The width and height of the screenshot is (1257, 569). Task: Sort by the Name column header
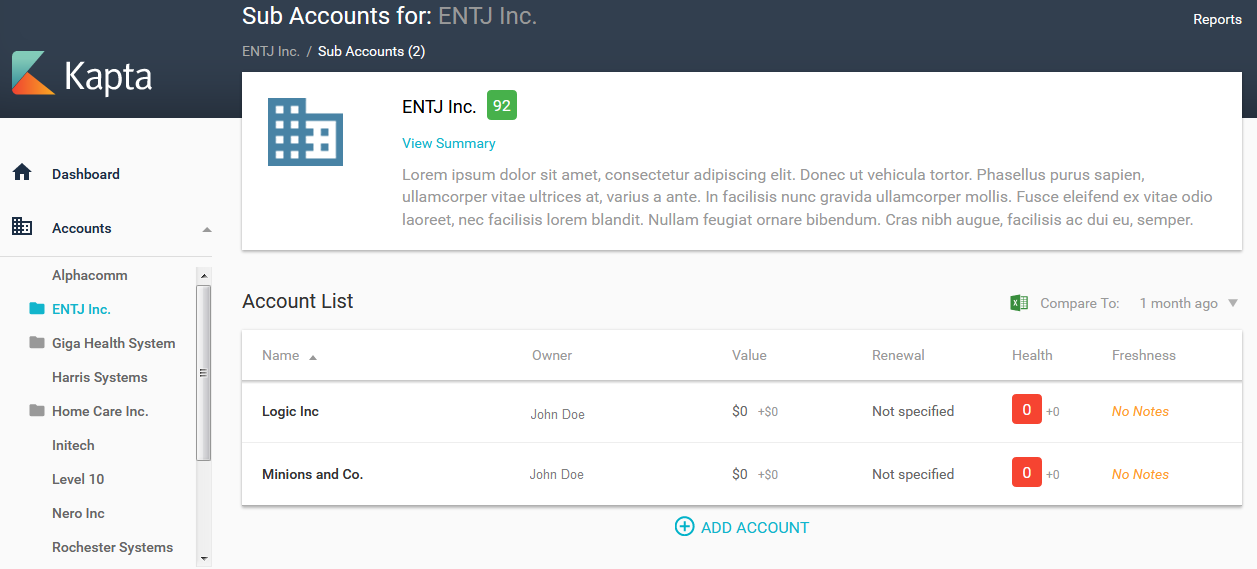pos(280,355)
